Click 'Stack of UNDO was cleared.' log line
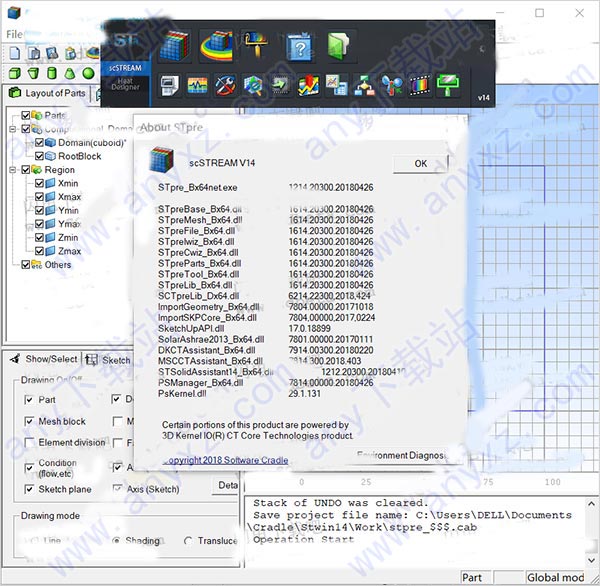Image resolution: width=600 pixels, height=586 pixels. click(x=341, y=503)
